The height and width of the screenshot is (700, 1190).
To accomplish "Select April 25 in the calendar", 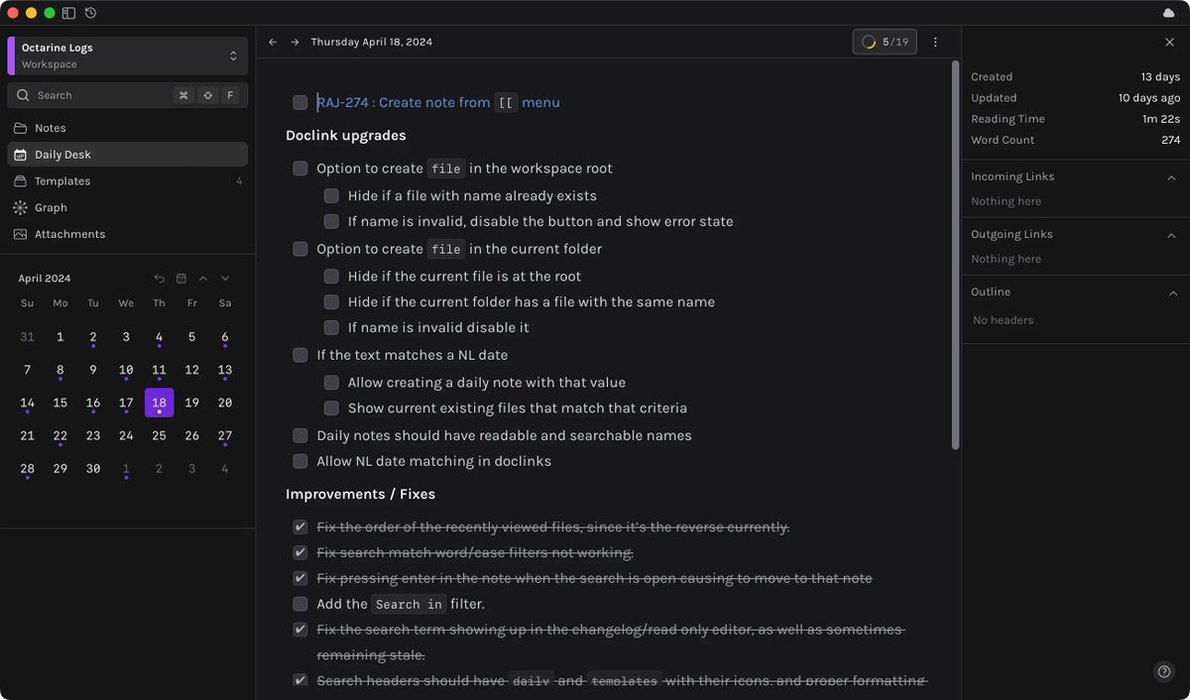I will [x=159, y=436].
